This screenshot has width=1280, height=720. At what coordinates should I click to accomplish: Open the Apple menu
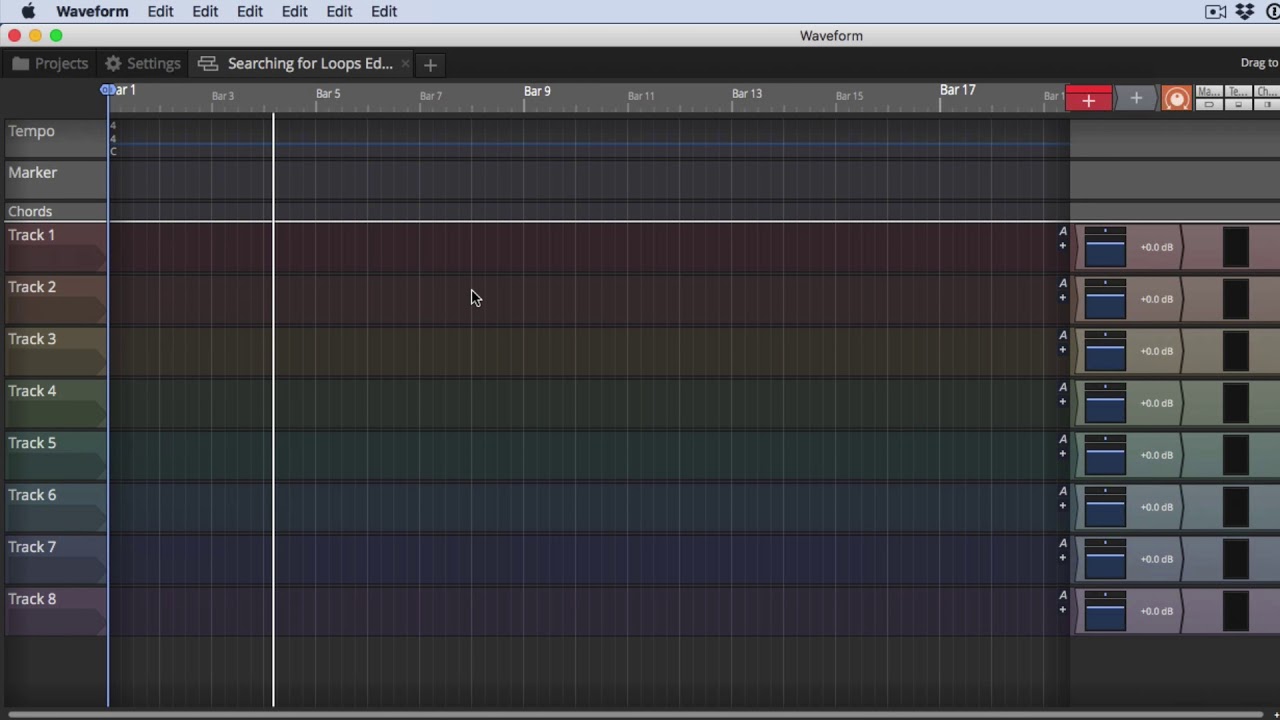(28, 11)
